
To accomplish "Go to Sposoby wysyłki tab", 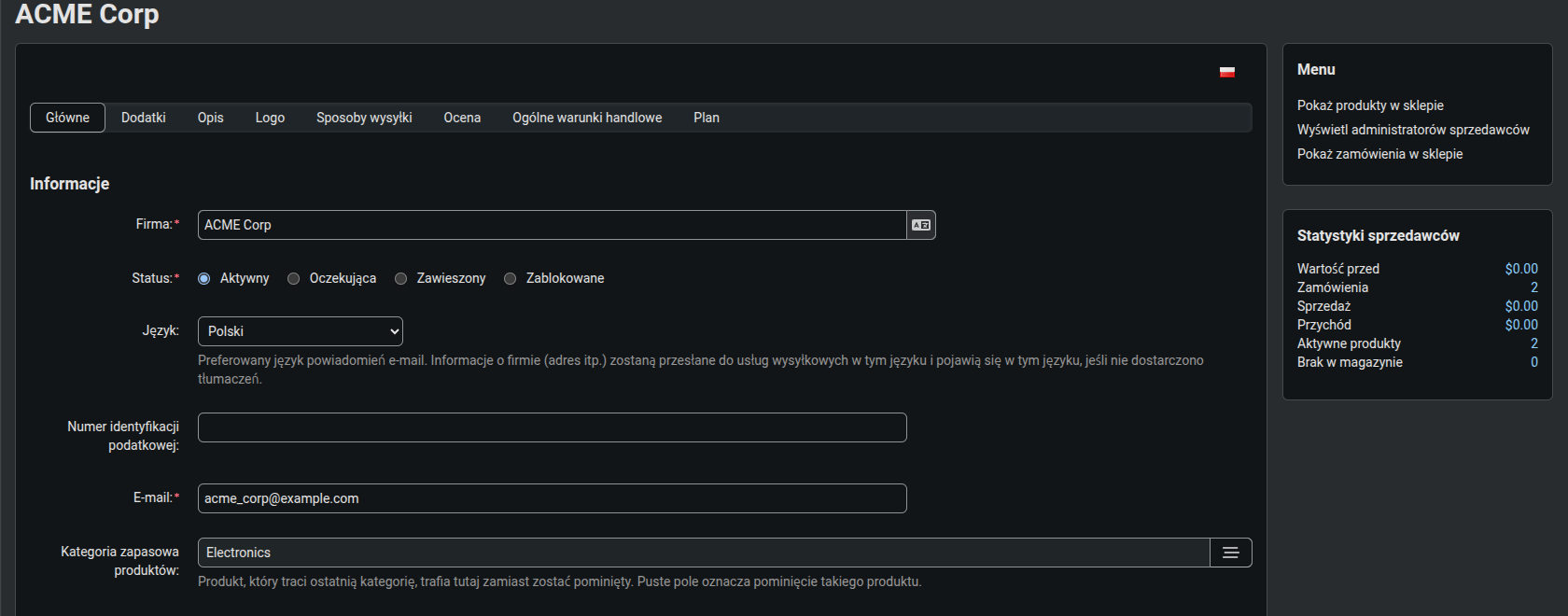I will pos(364,118).
